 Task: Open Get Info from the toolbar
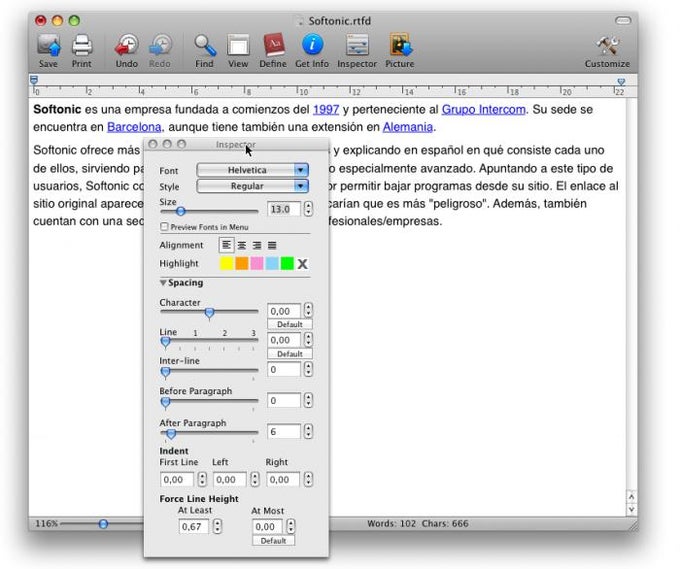click(x=312, y=45)
